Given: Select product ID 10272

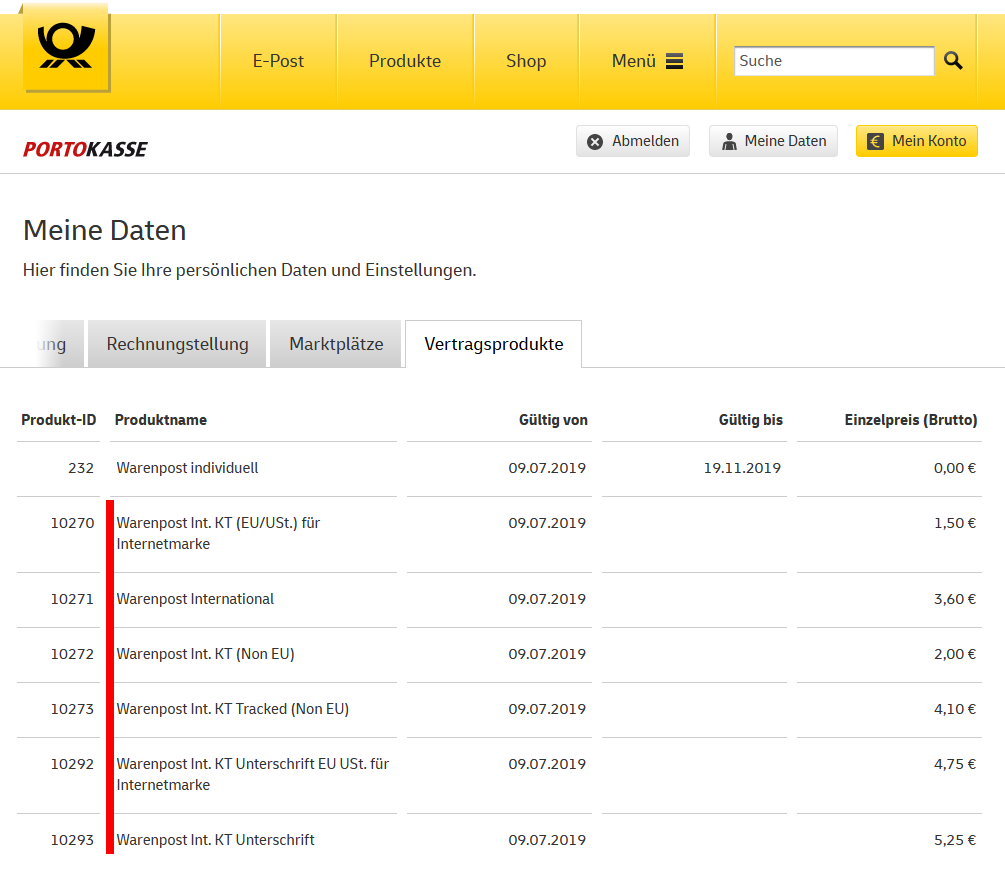Looking at the screenshot, I should [72, 654].
